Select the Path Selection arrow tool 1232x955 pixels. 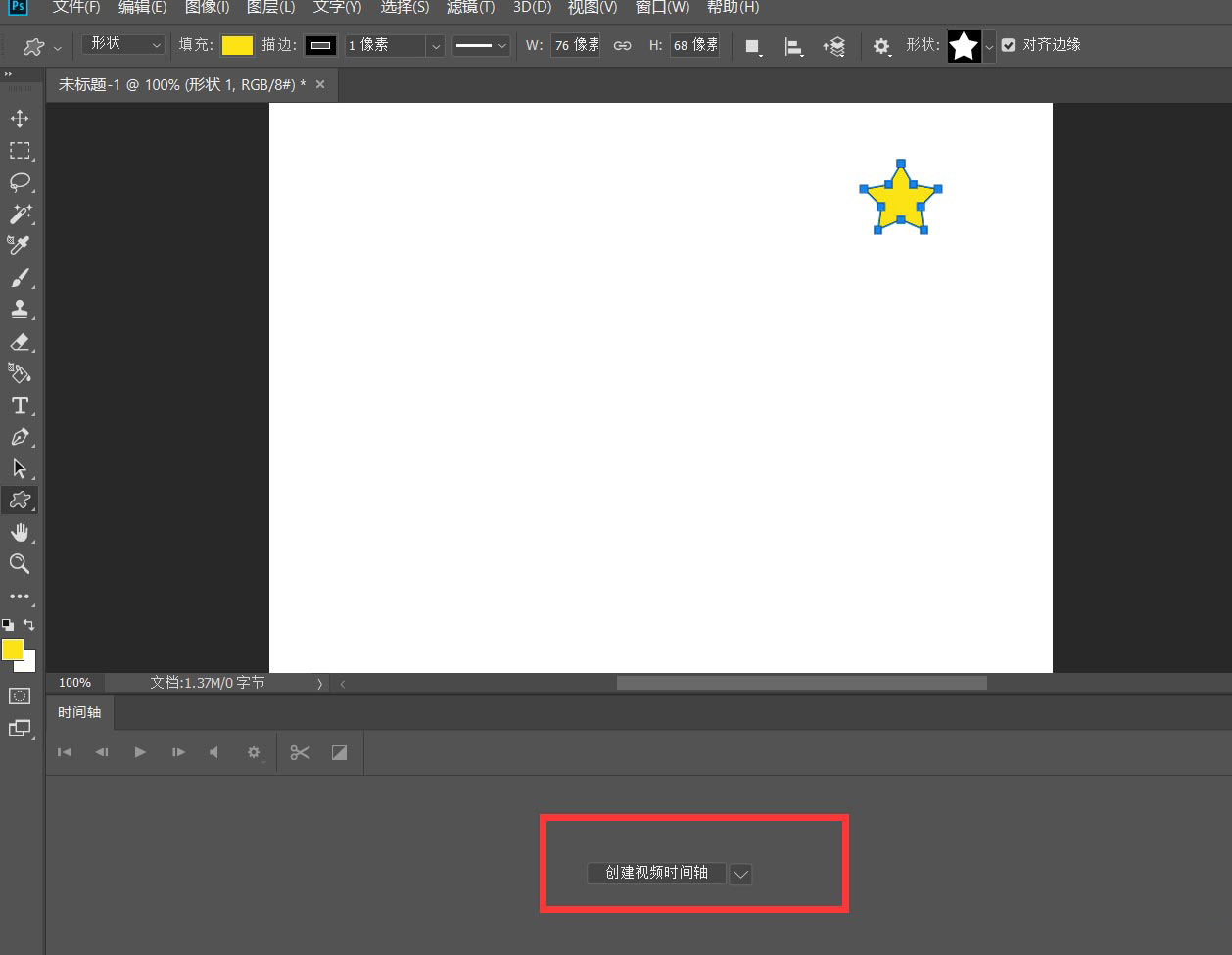tap(20, 468)
